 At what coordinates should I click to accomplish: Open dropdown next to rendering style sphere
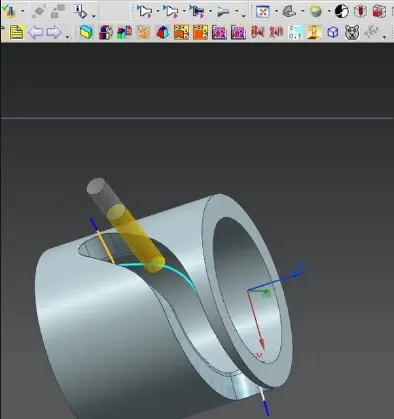tap(329, 12)
